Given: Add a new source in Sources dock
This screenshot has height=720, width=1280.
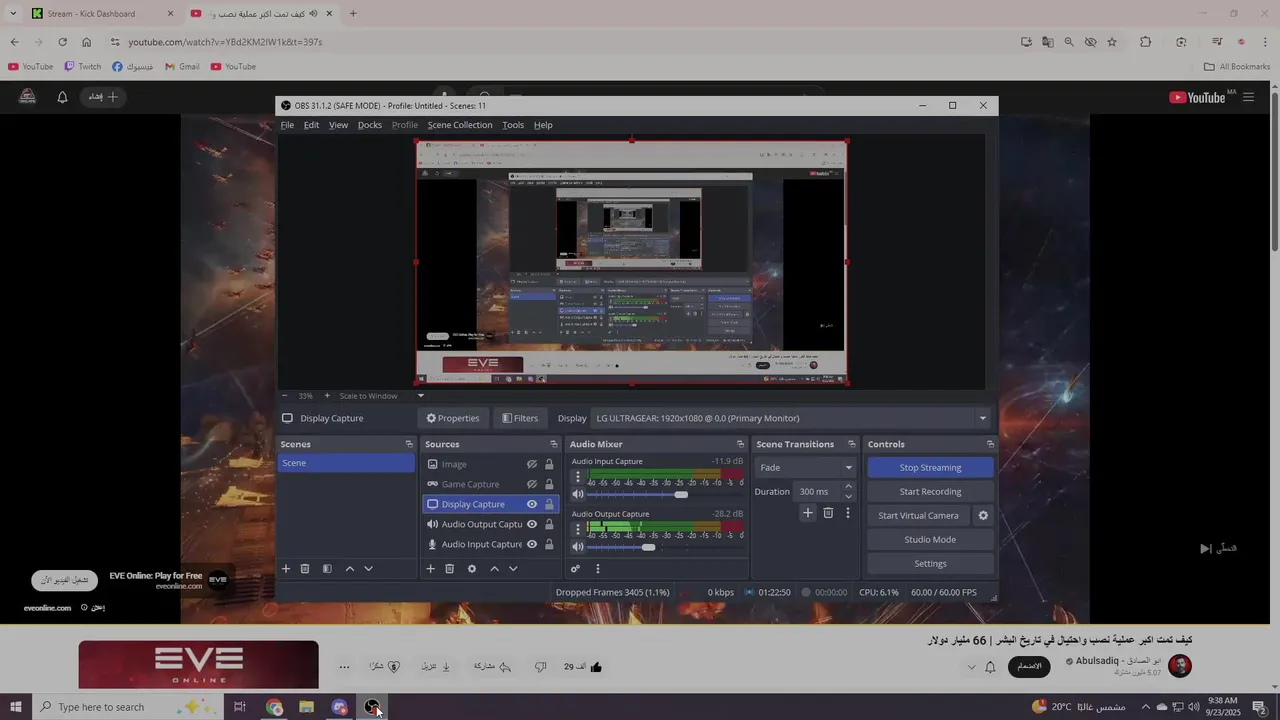Looking at the screenshot, I should coord(430,569).
